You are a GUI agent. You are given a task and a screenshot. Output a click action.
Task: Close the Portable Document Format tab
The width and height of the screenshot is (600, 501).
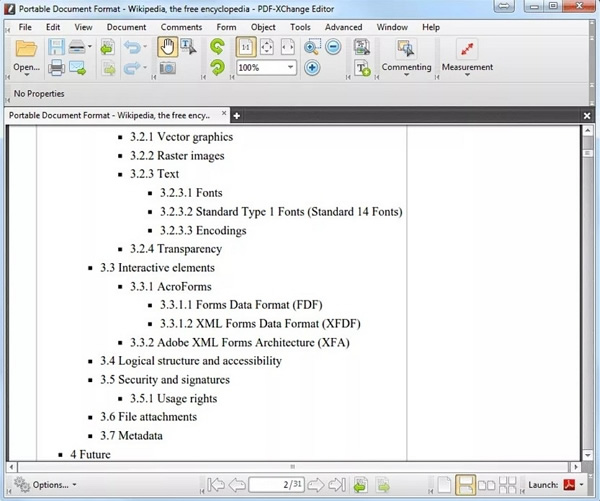pyautogui.click(x=224, y=113)
